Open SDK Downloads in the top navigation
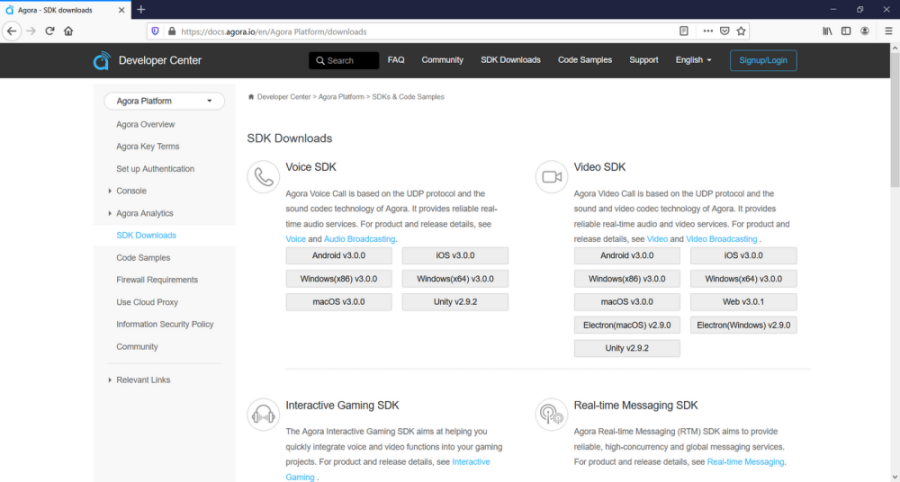The image size is (900, 482). click(510, 60)
